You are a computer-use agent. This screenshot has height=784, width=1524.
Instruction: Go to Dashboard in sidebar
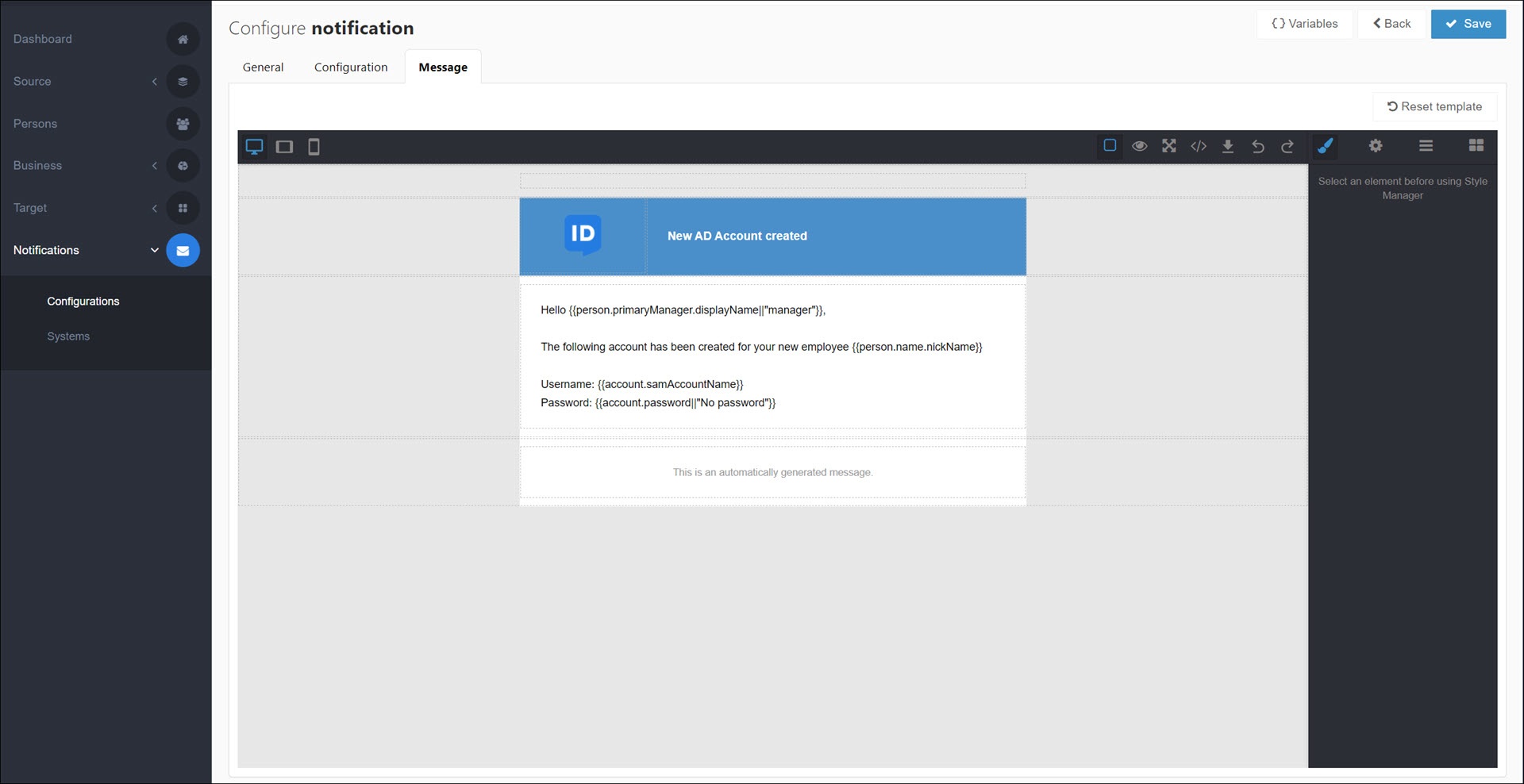tap(43, 39)
